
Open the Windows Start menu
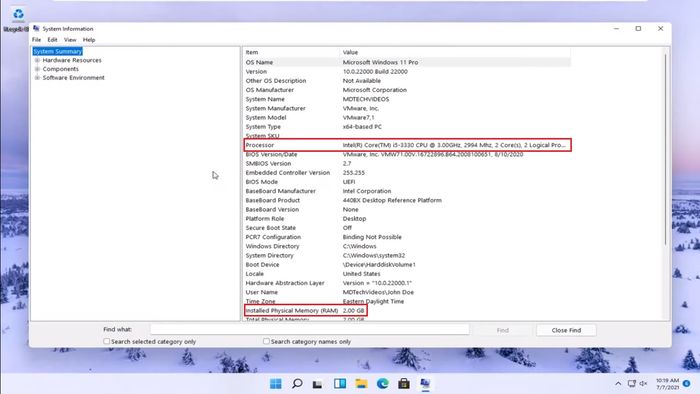click(x=275, y=384)
